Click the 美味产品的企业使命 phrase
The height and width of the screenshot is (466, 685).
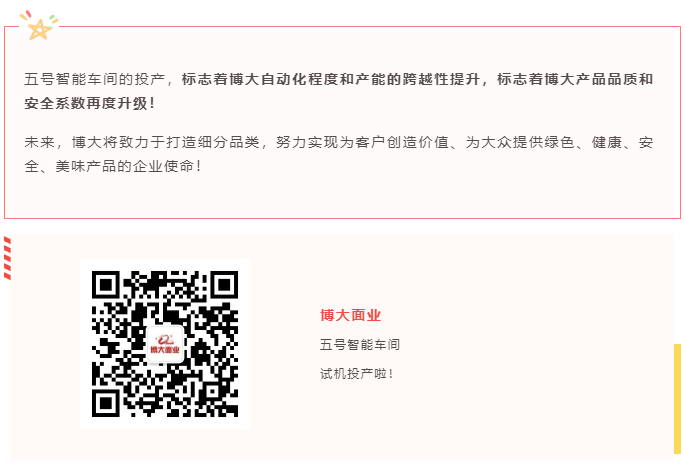point(125,166)
